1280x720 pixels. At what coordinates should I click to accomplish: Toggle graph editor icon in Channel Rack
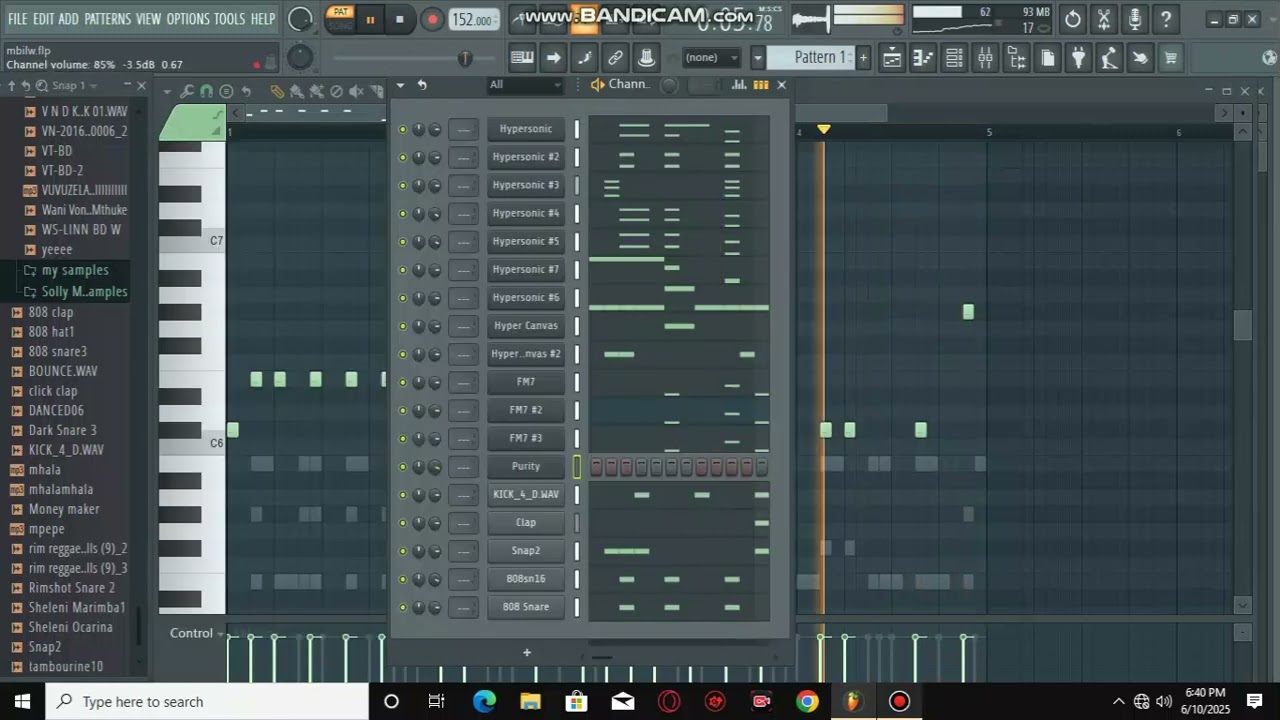tap(739, 85)
